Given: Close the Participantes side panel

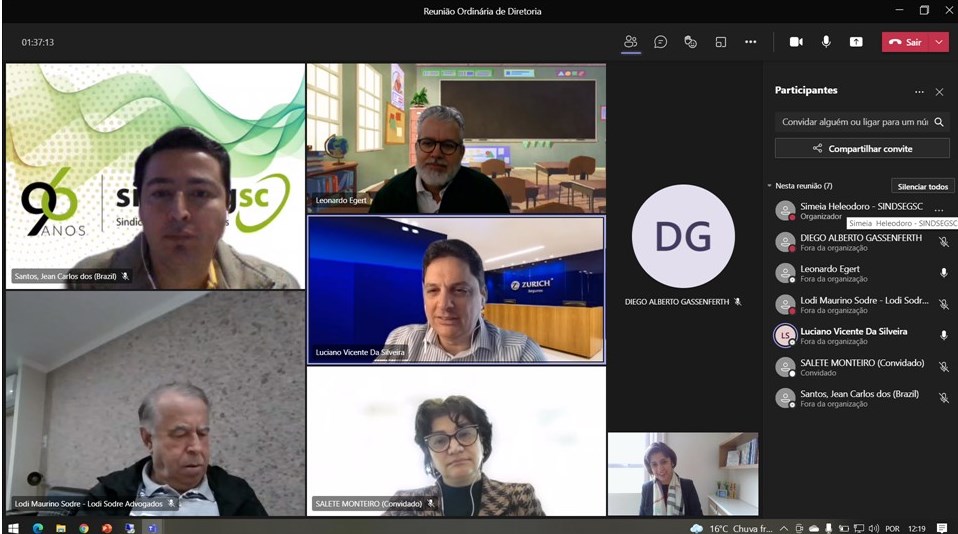Looking at the screenshot, I should tap(939, 91).
